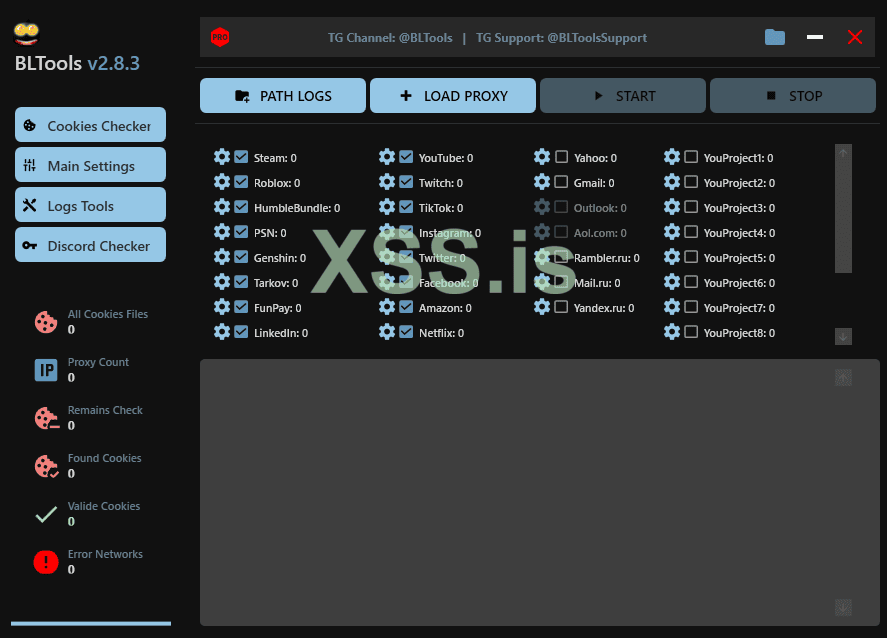Click the red logo icon in header
This screenshot has height=638, width=887.
coord(220,37)
